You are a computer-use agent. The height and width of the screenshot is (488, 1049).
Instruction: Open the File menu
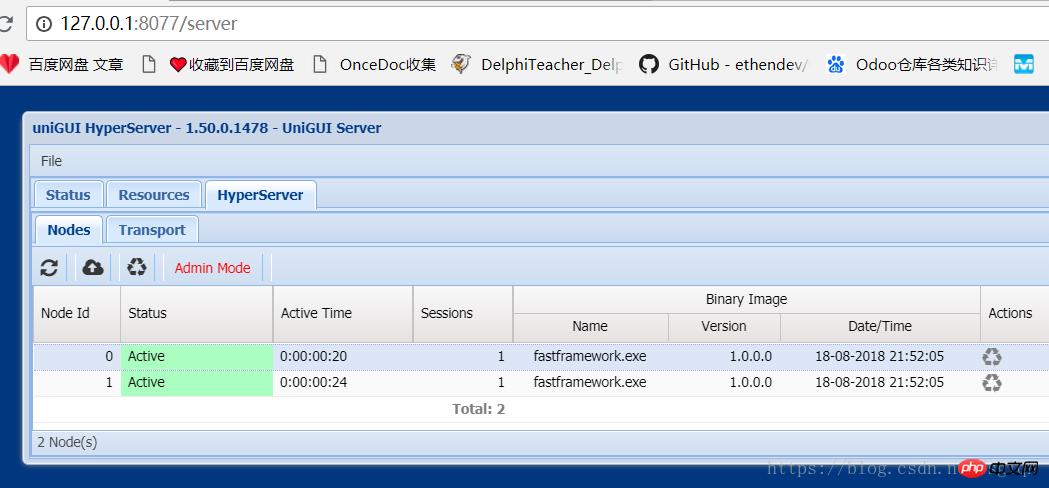pos(51,161)
